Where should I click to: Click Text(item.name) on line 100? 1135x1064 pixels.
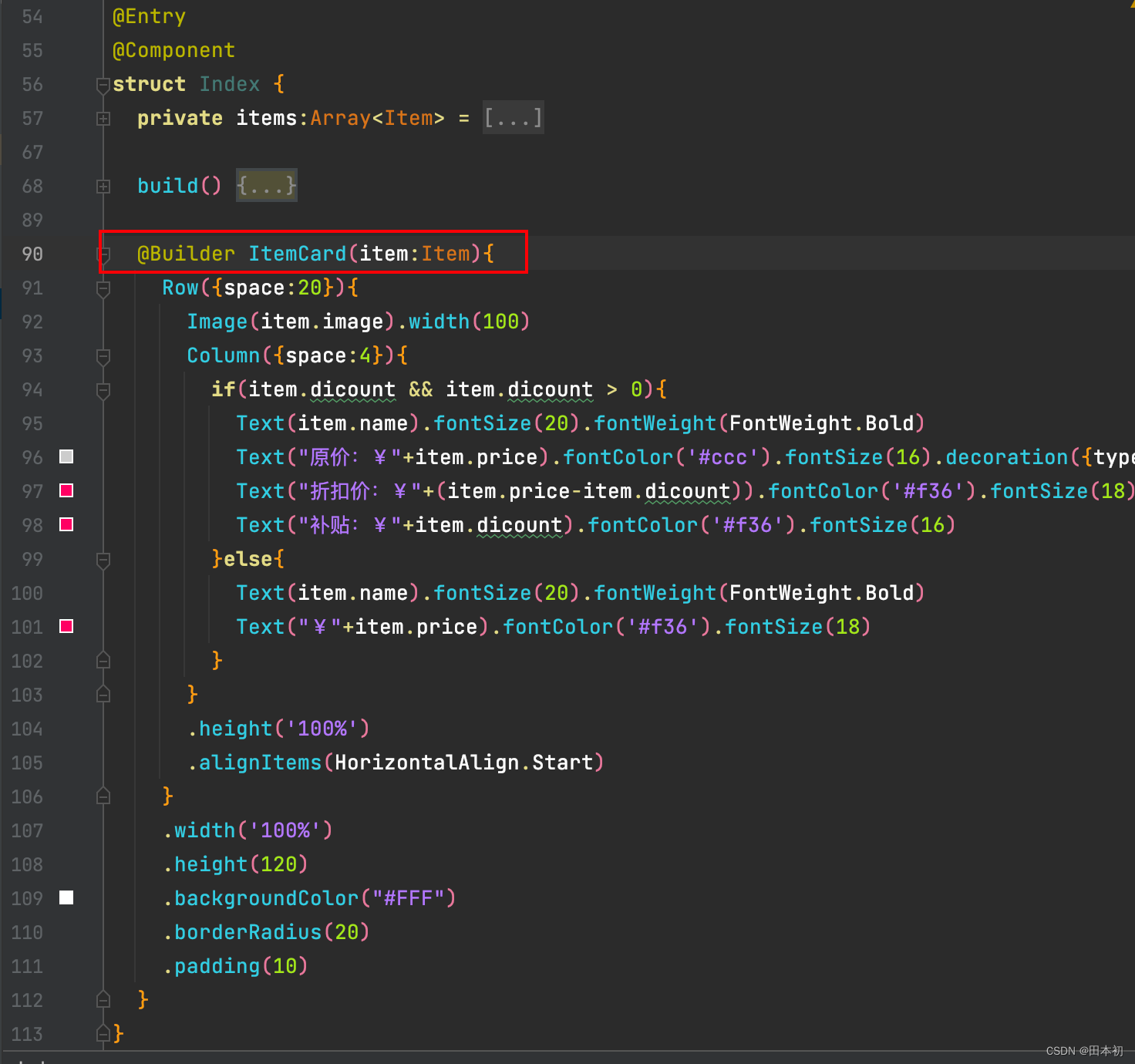pos(328,594)
